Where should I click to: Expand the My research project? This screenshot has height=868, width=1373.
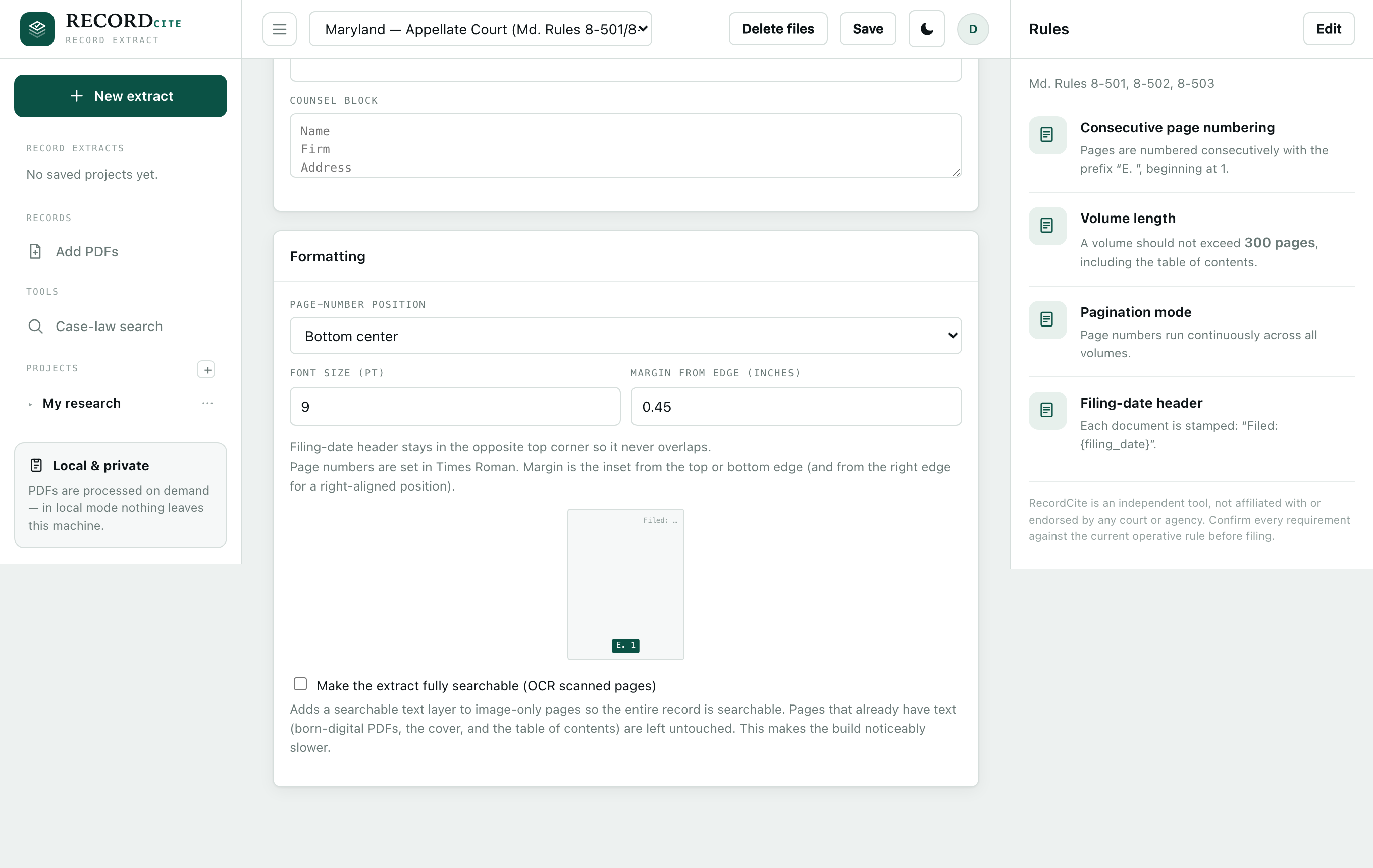(x=30, y=404)
